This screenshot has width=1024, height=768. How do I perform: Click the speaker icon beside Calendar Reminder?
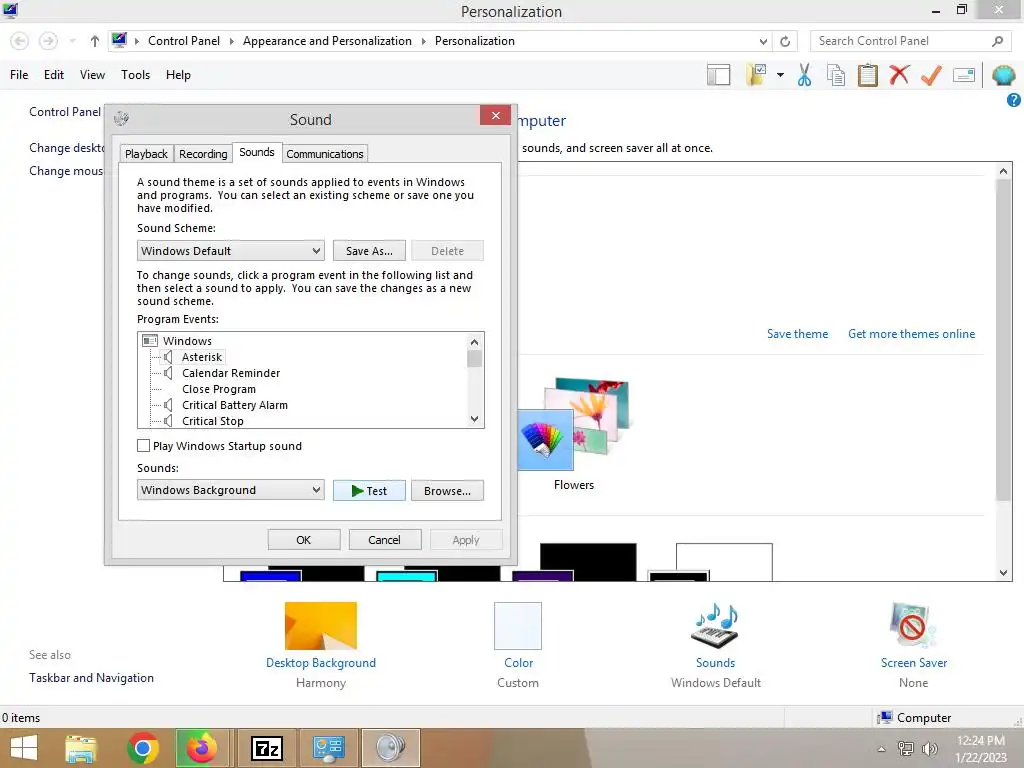point(168,373)
